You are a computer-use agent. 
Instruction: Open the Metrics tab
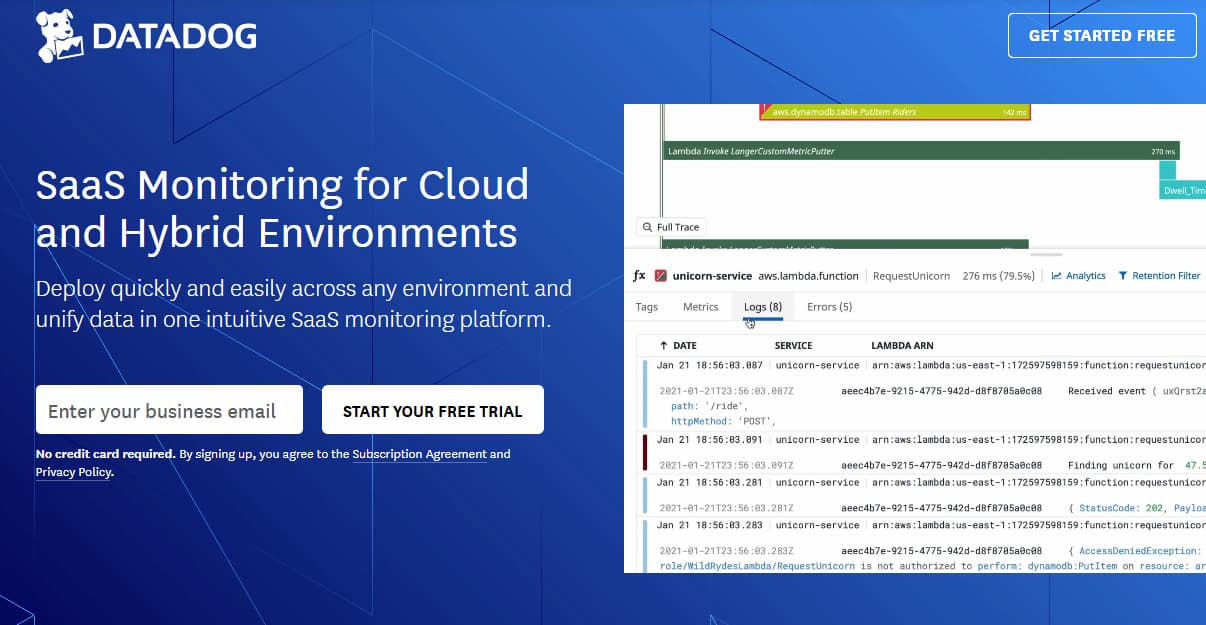[700, 307]
